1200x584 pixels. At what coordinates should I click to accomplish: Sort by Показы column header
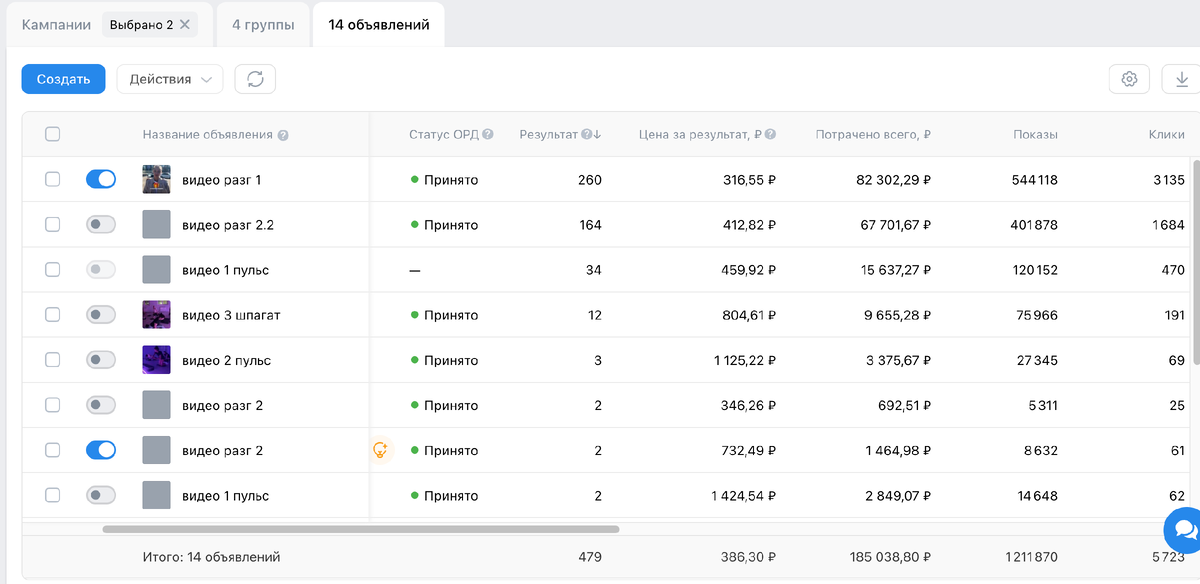point(1035,135)
